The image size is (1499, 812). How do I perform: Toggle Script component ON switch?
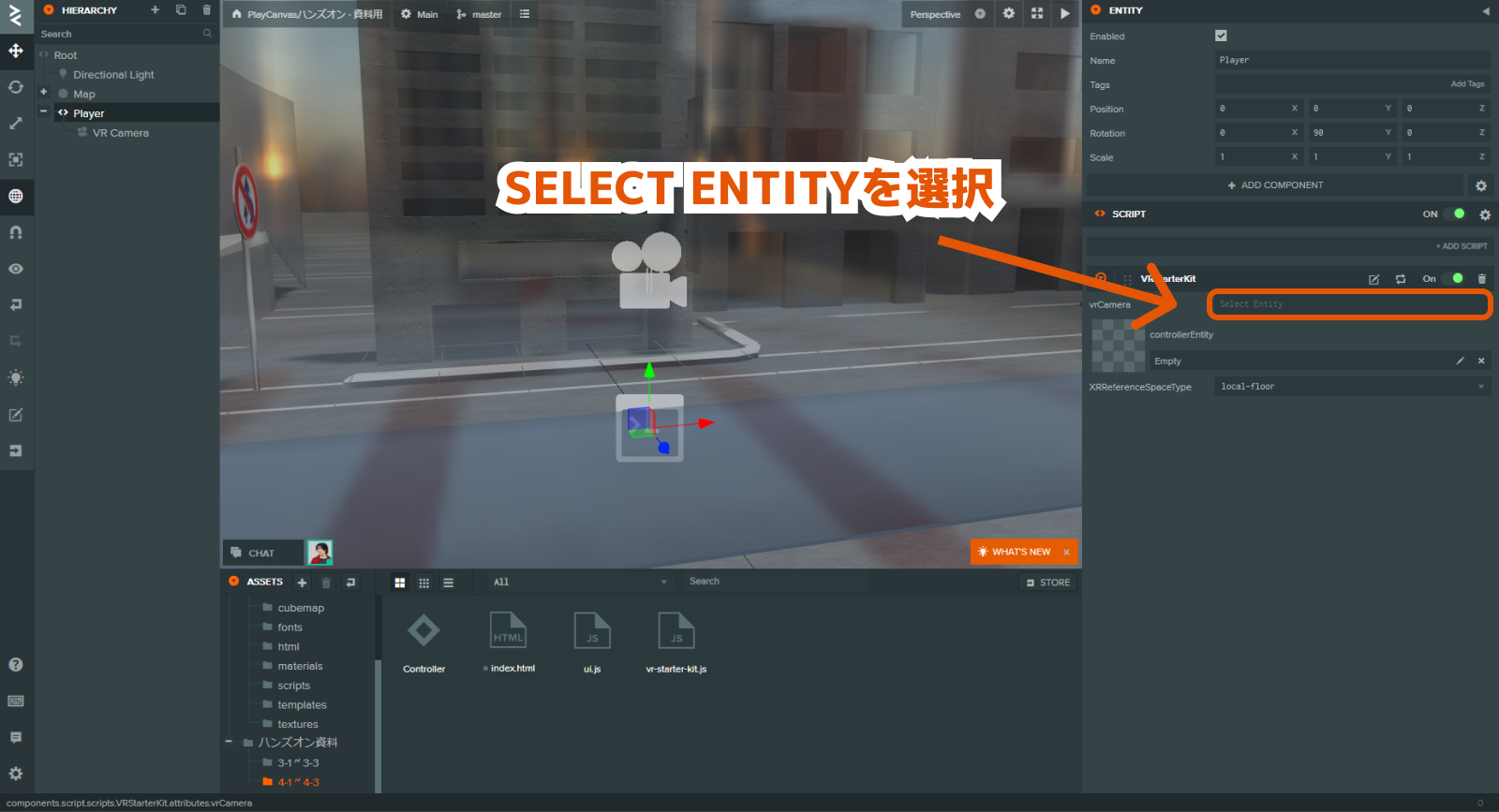pos(1454,214)
